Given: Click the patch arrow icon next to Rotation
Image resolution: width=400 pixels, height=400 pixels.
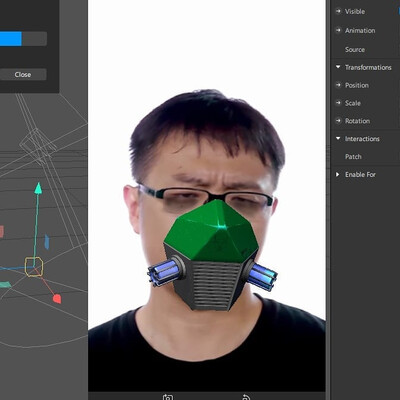Looking at the screenshot, I should pyautogui.click(x=338, y=121).
